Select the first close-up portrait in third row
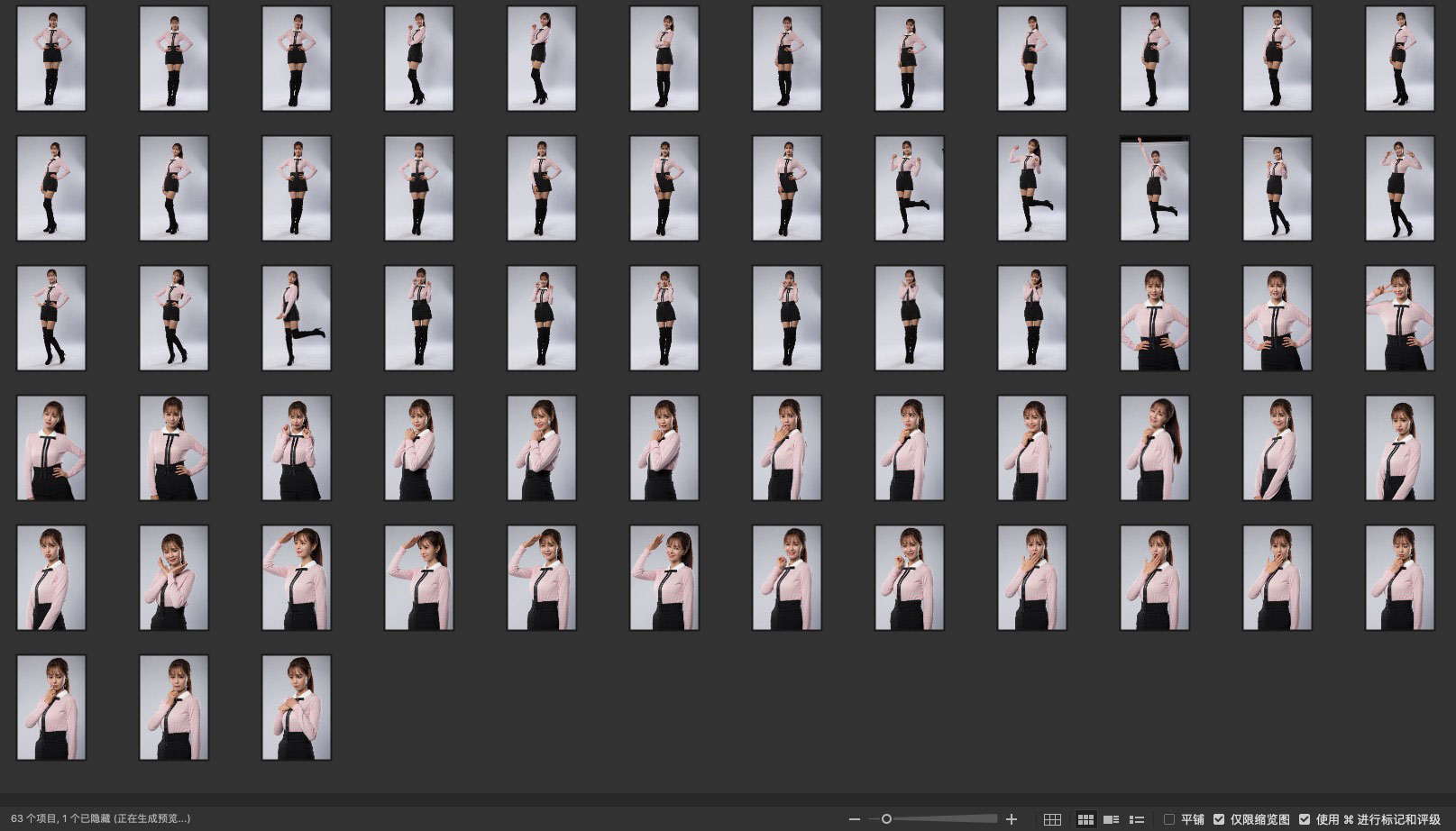 [x=1155, y=318]
